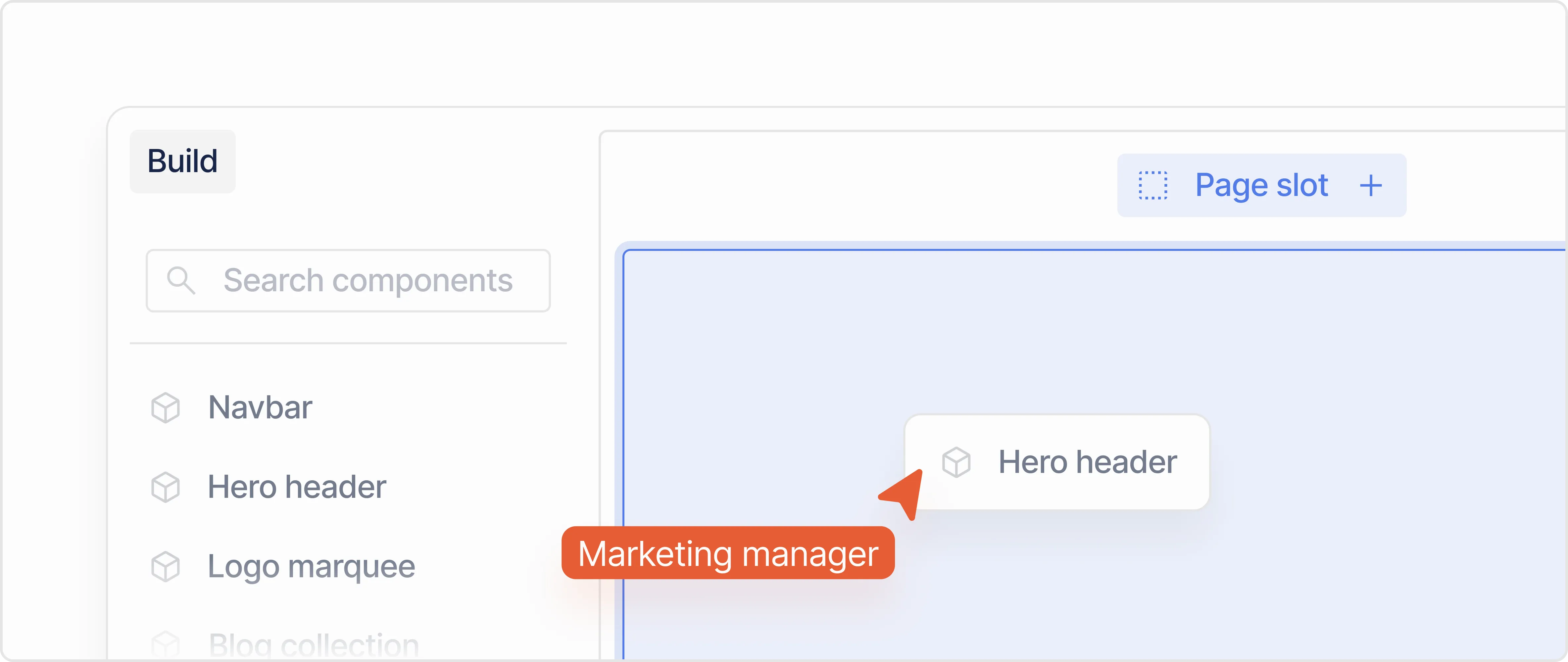Image resolution: width=1568 pixels, height=662 pixels.
Task: Click the plus icon on Page slot
Action: point(1371,186)
